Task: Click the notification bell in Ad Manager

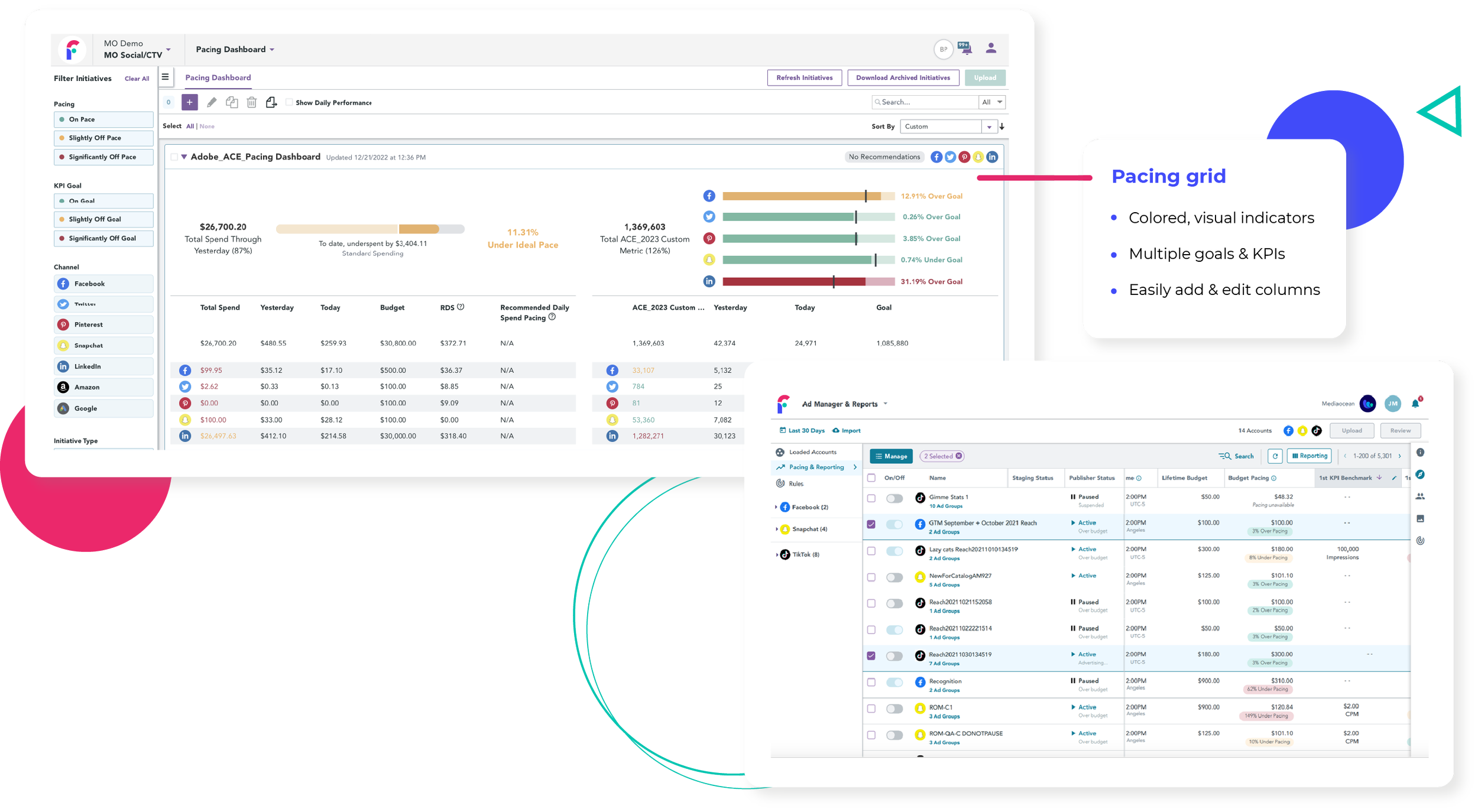Action: tap(1415, 404)
